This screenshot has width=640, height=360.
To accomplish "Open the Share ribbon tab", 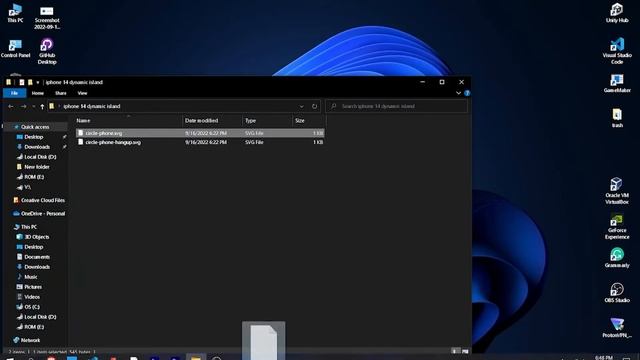I will click(60, 93).
